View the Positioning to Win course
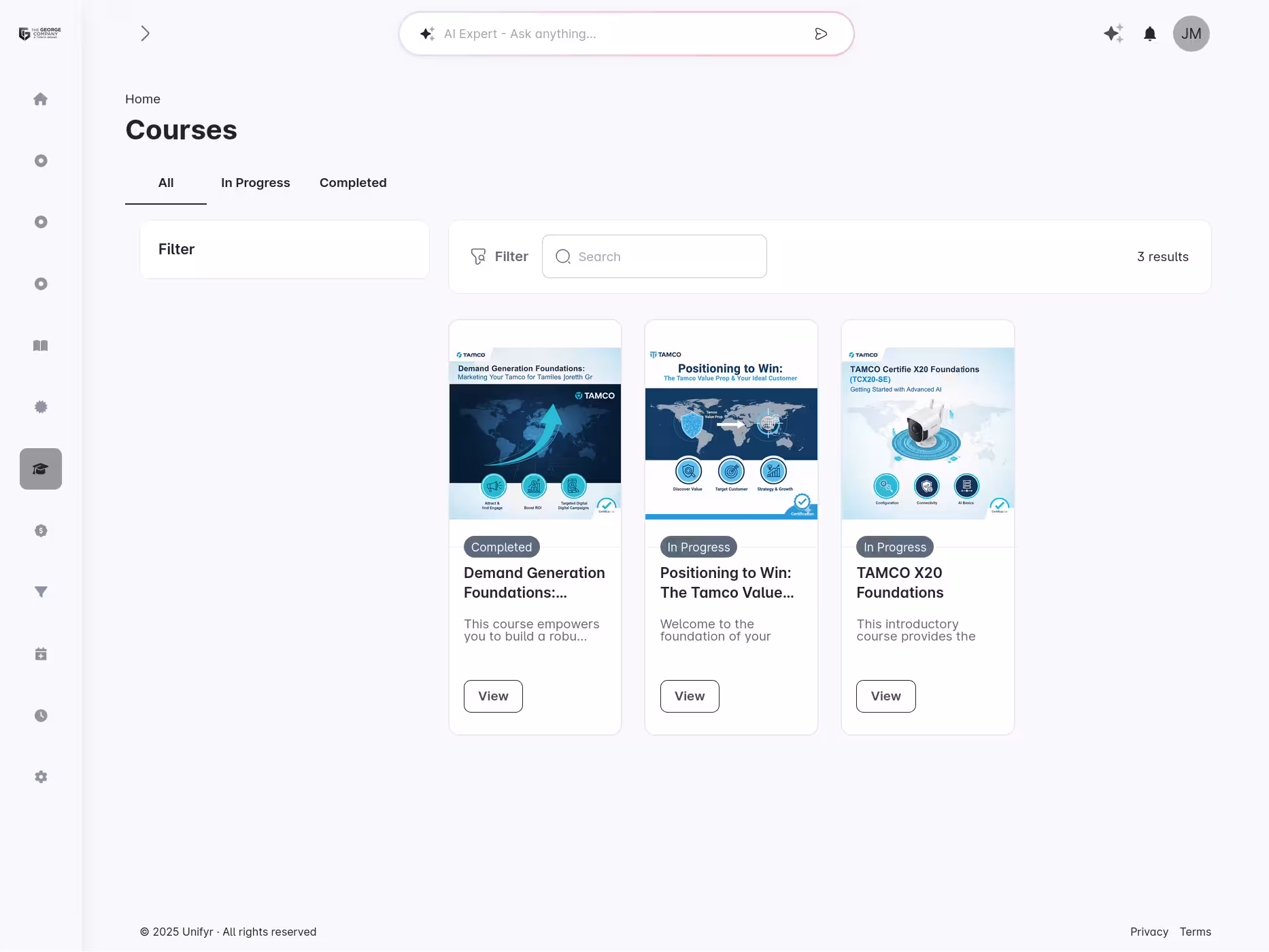 point(689,696)
